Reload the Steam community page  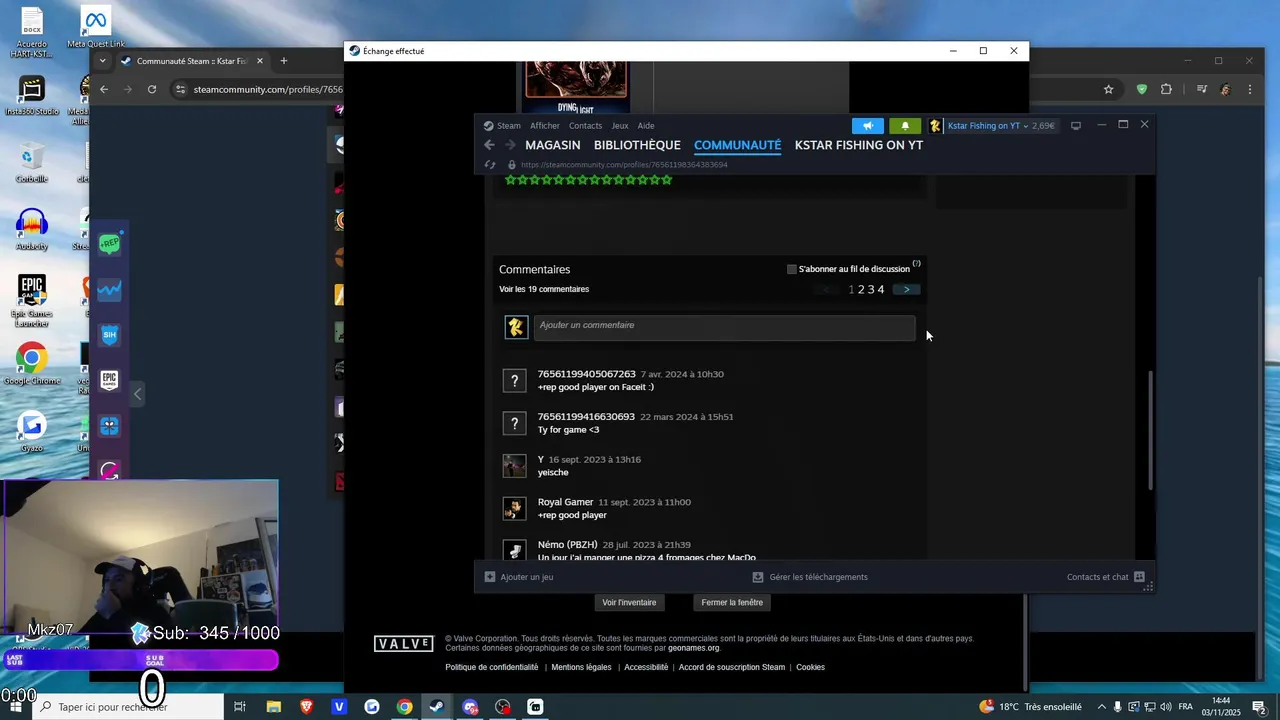489,165
